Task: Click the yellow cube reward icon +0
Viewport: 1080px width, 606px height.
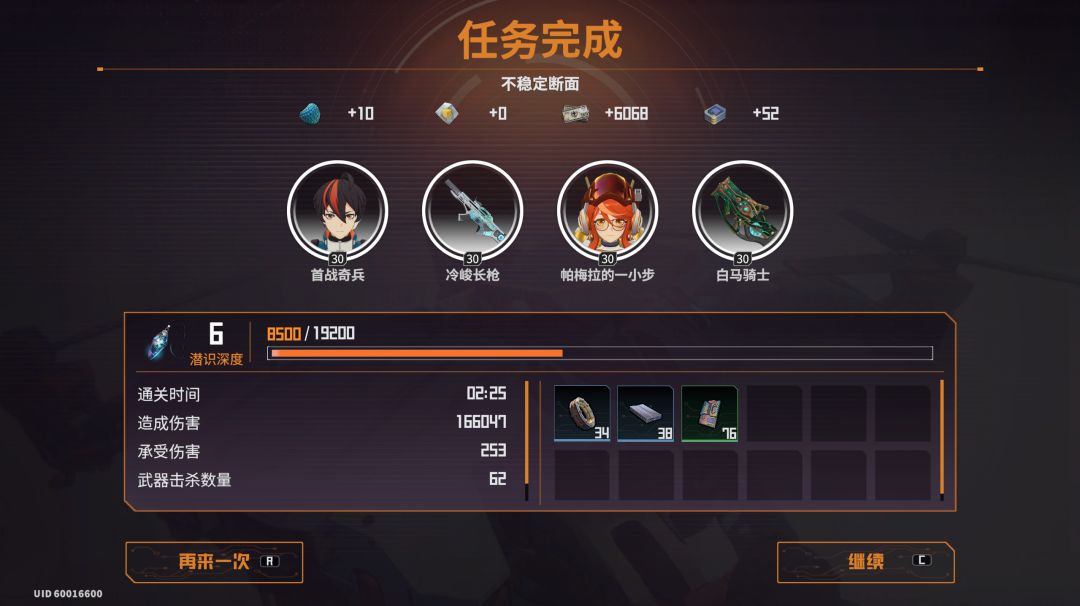Action: (x=446, y=113)
